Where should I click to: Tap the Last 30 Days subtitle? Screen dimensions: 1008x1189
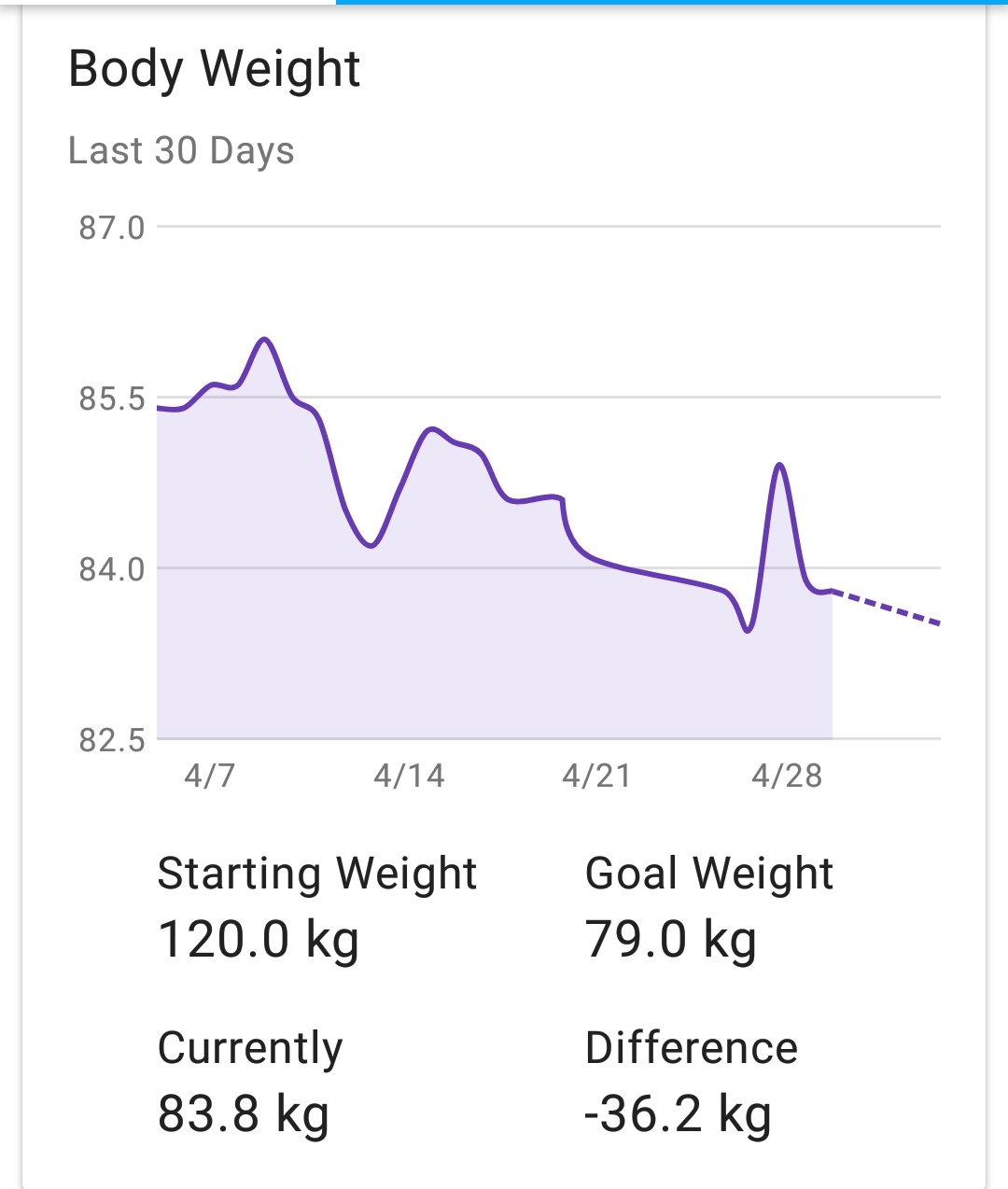click(x=181, y=150)
